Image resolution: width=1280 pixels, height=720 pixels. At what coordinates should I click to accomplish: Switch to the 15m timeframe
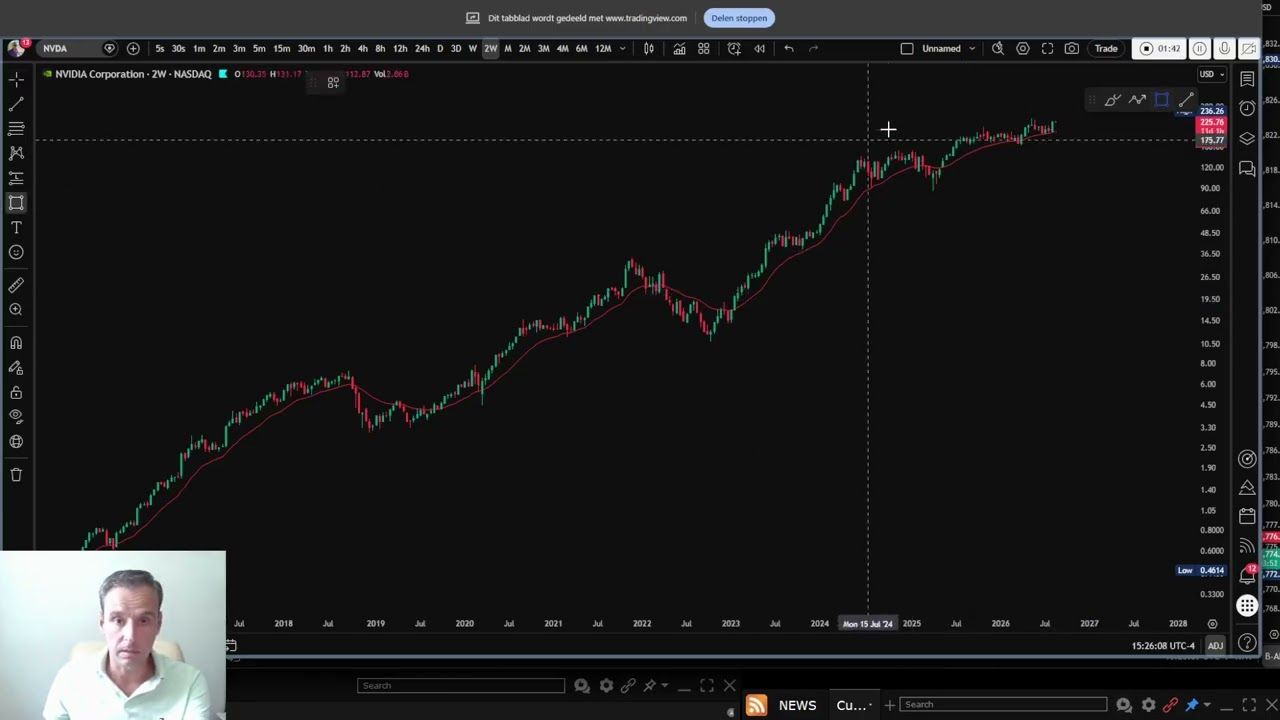pyautogui.click(x=282, y=48)
